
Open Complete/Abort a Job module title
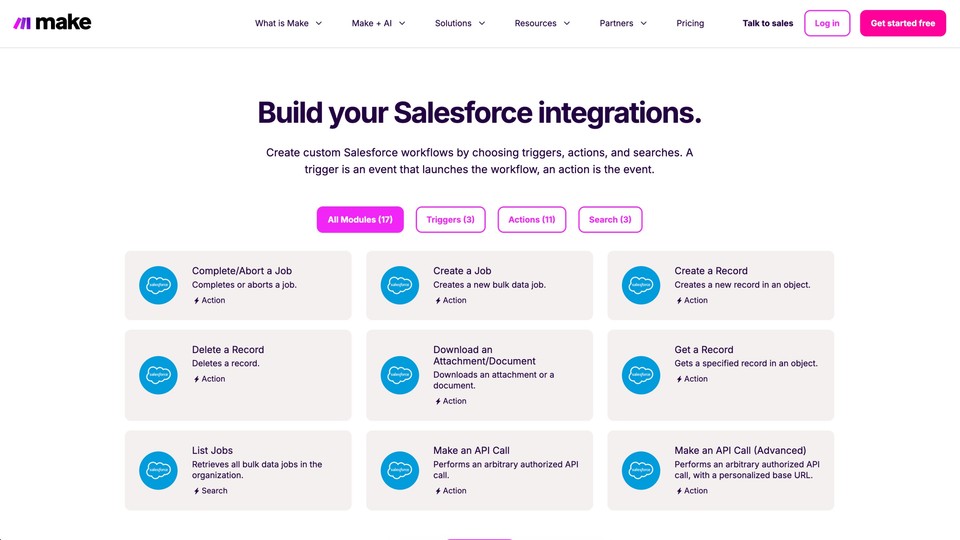coord(242,271)
